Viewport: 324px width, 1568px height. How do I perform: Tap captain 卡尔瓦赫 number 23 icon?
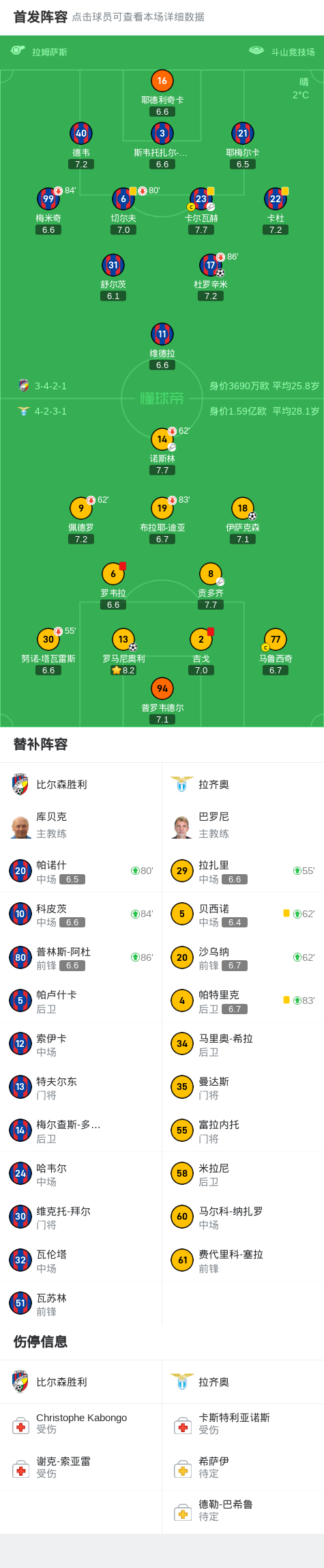click(x=201, y=199)
